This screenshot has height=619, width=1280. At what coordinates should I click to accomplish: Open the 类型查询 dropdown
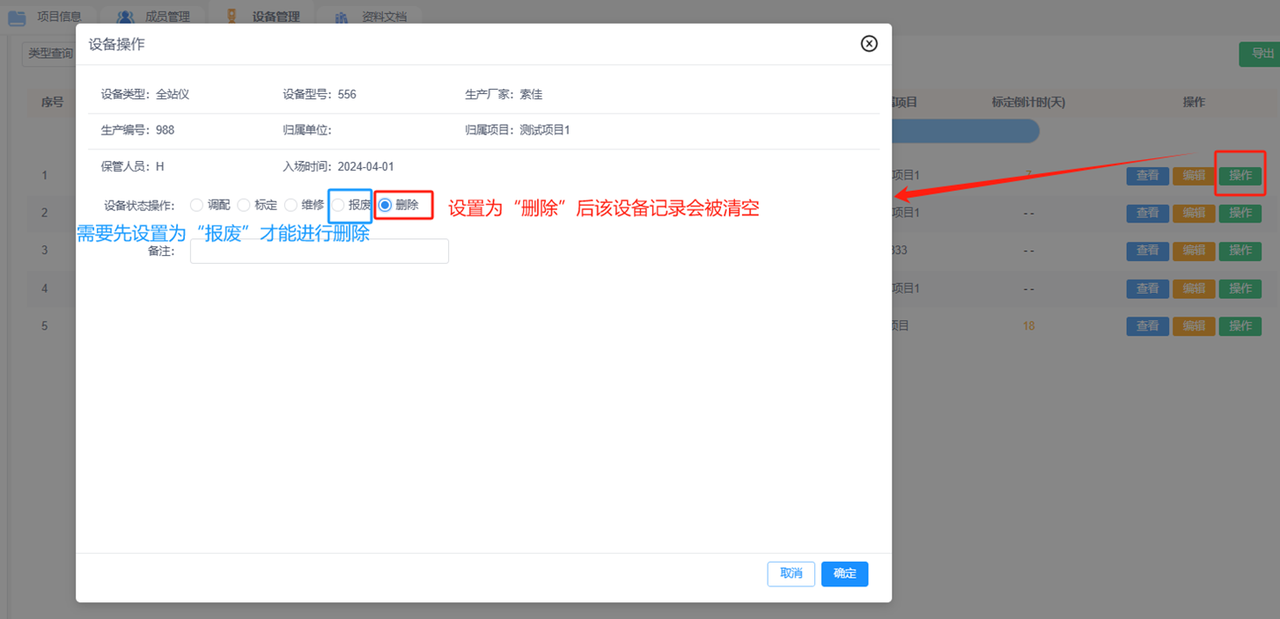click(x=49, y=54)
